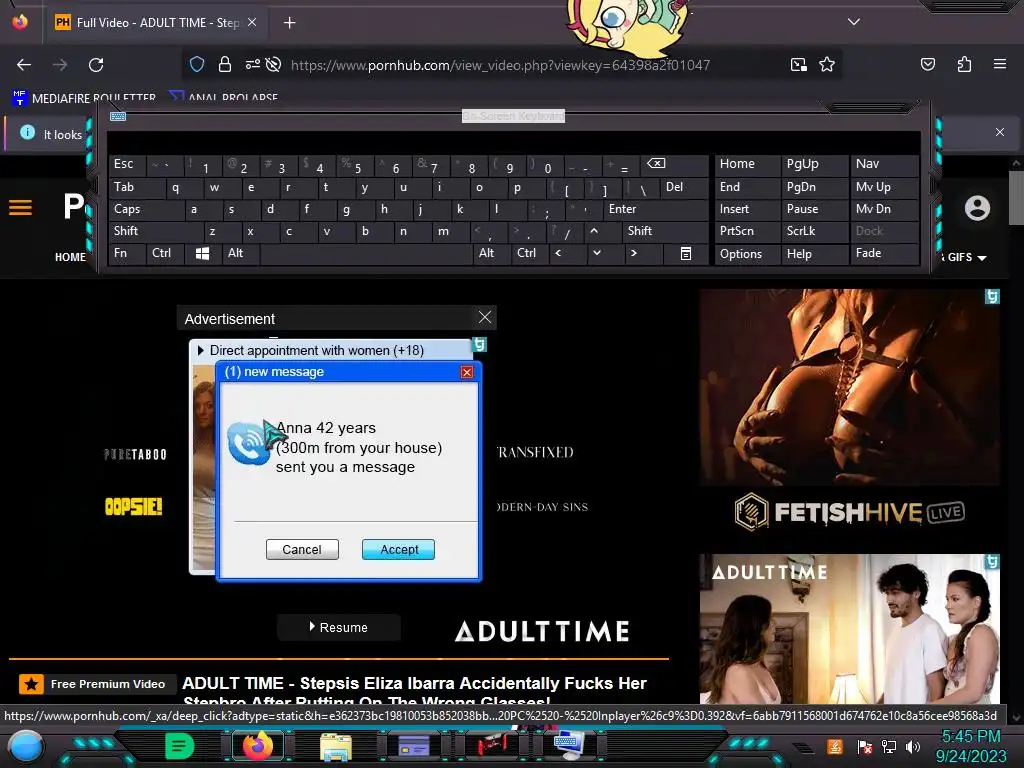Screen dimensions: 1024x768
Task: Close the Advertisement overlay with its X
Action: point(485,317)
